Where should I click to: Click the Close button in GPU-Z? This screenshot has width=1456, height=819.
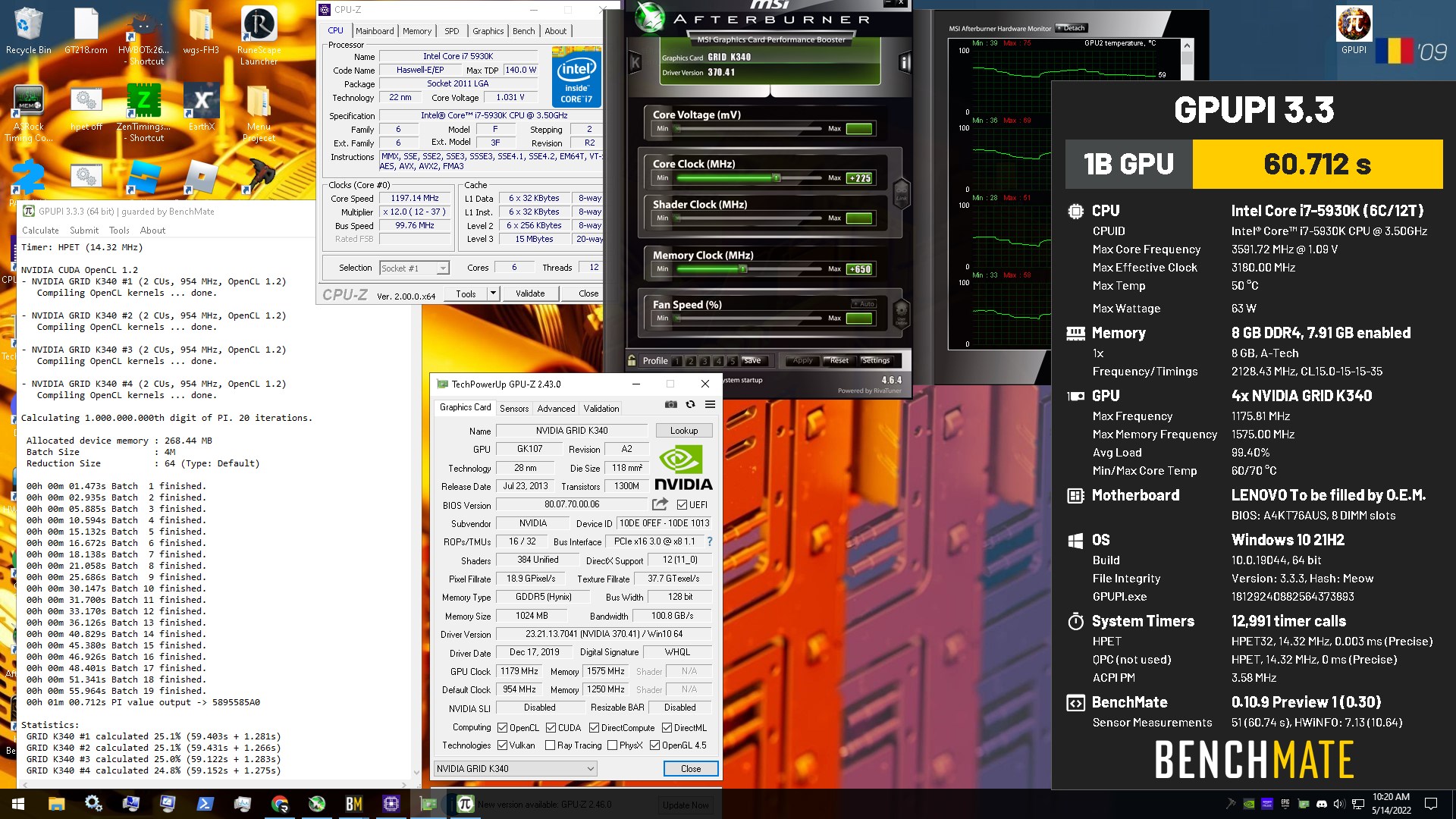[691, 768]
